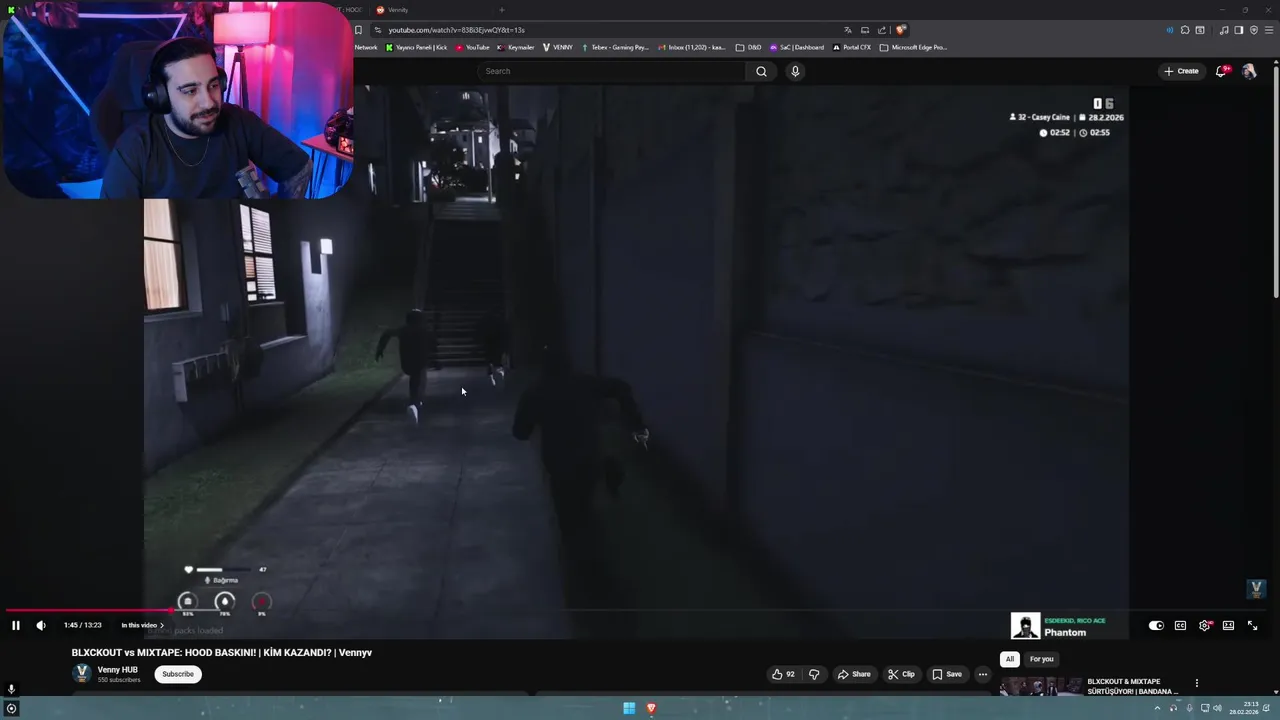
Task: Subscribe to Venny HUB
Action: coord(178,674)
